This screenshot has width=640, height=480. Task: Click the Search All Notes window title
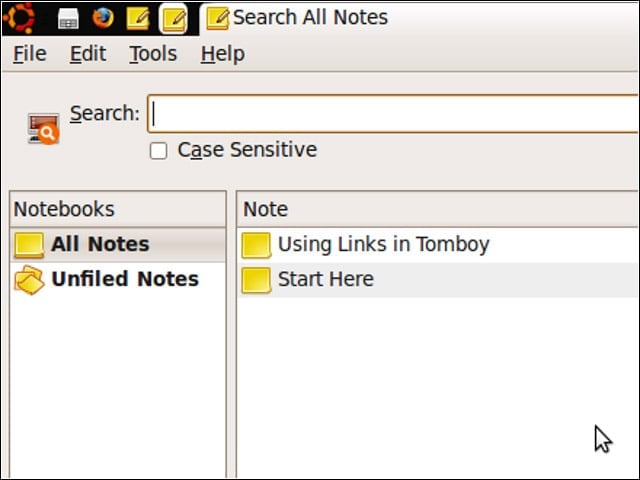pos(310,17)
